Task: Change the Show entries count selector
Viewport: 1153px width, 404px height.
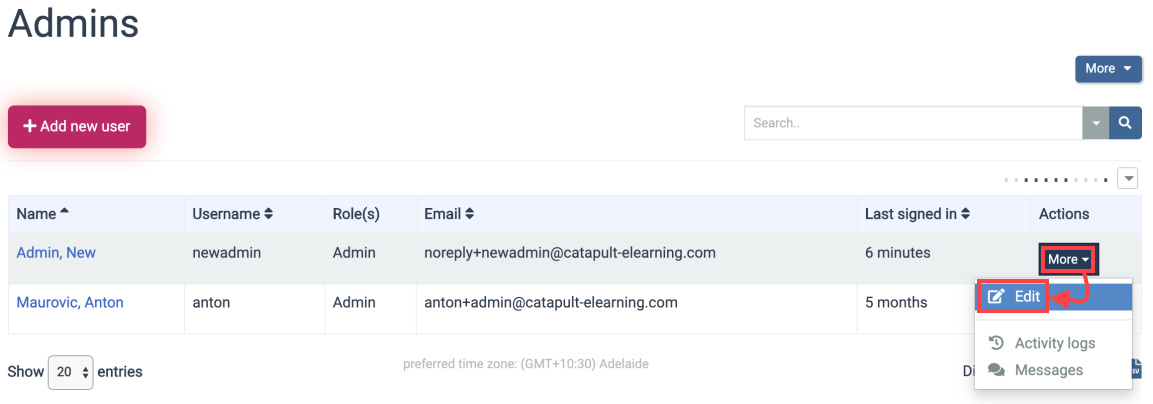Action: pyautogui.click(x=71, y=372)
